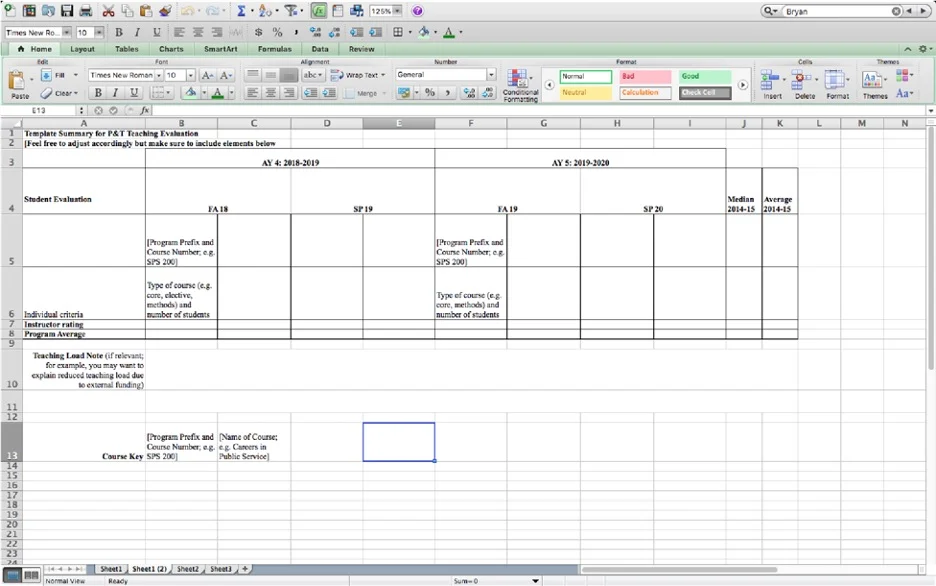936x586 pixels.
Task: Open the Times New Roman font dropdown in the ribbon
Action: point(159,75)
